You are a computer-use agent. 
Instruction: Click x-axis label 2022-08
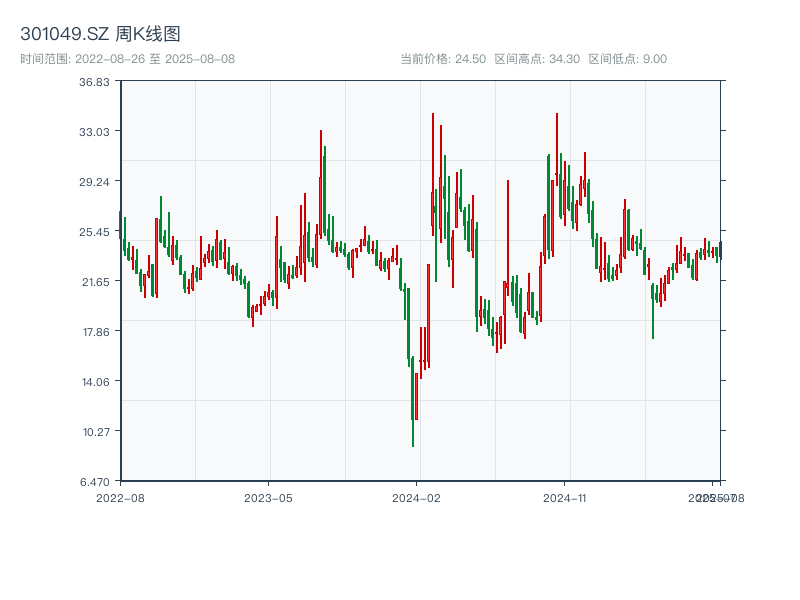point(120,498)
